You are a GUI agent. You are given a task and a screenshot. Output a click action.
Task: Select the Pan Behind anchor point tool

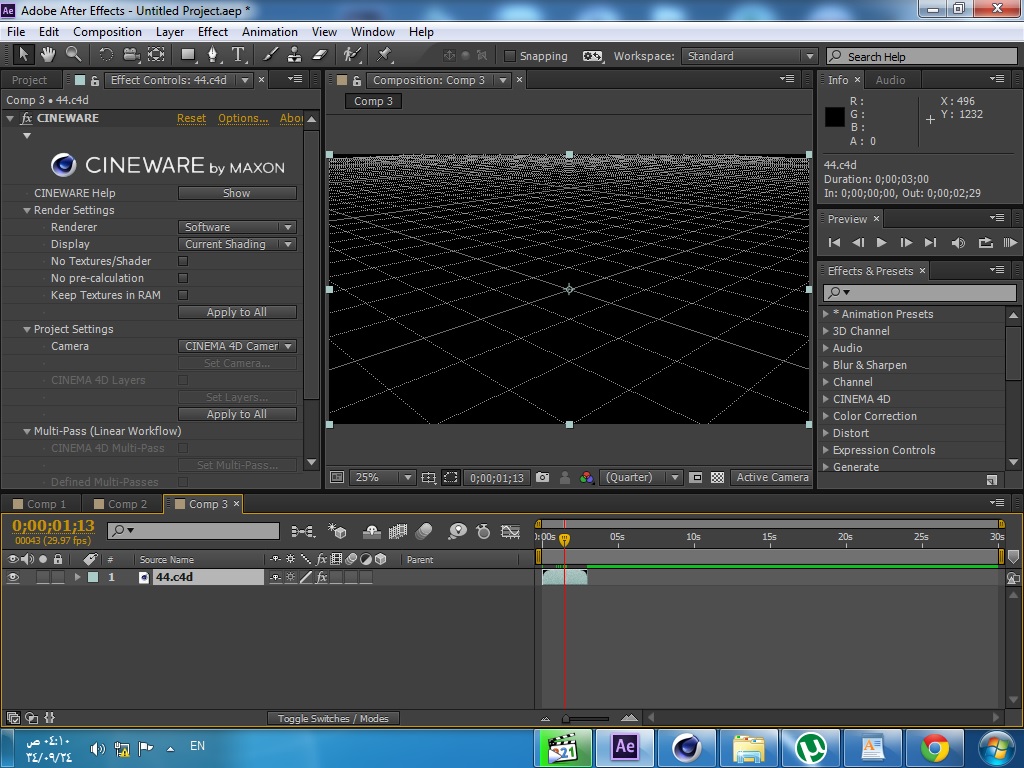click(x=156, y=55)
